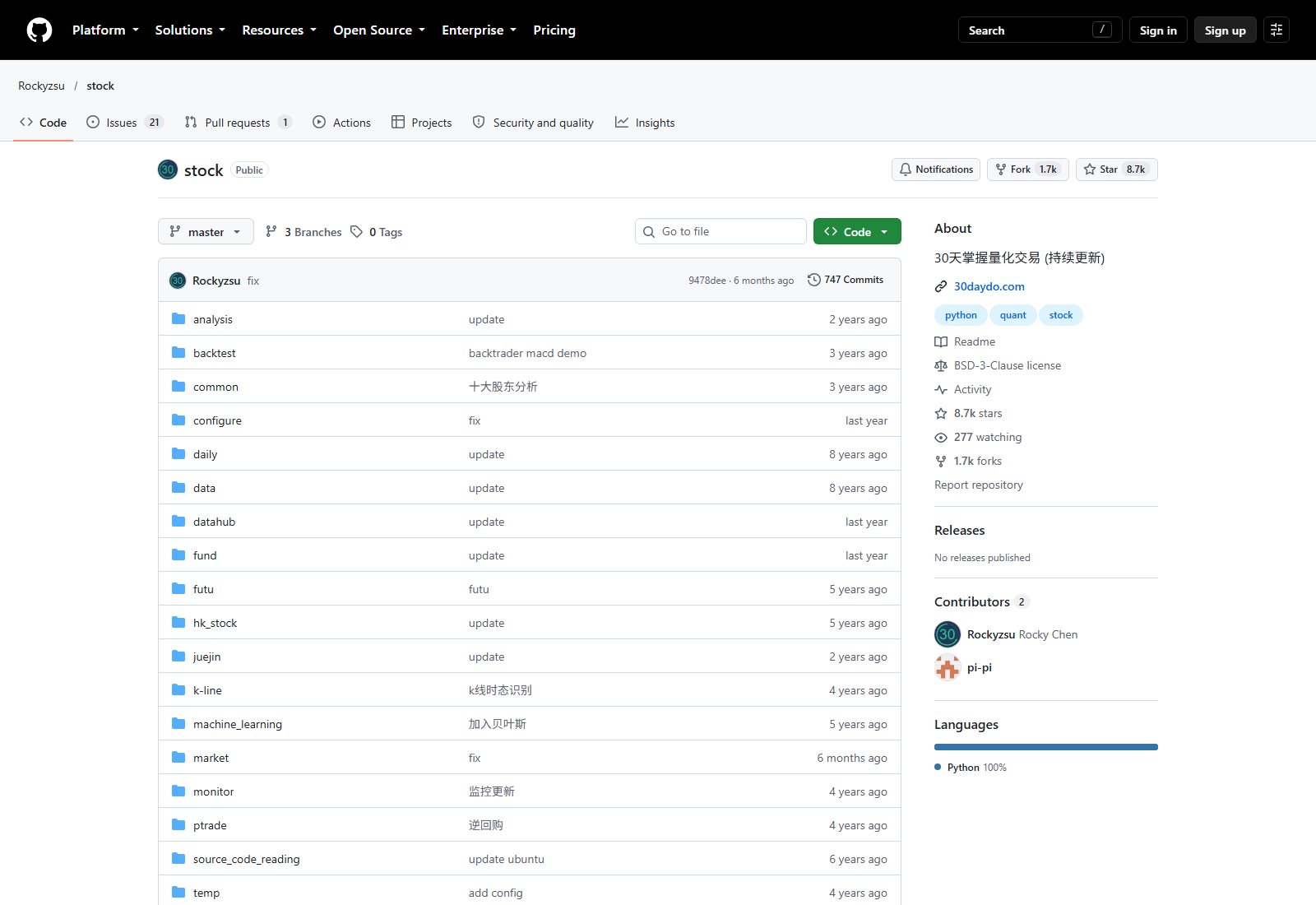Open the Pull requests tab
The height and width of the screenshot is (905, 1316).
tap(239, 123)
